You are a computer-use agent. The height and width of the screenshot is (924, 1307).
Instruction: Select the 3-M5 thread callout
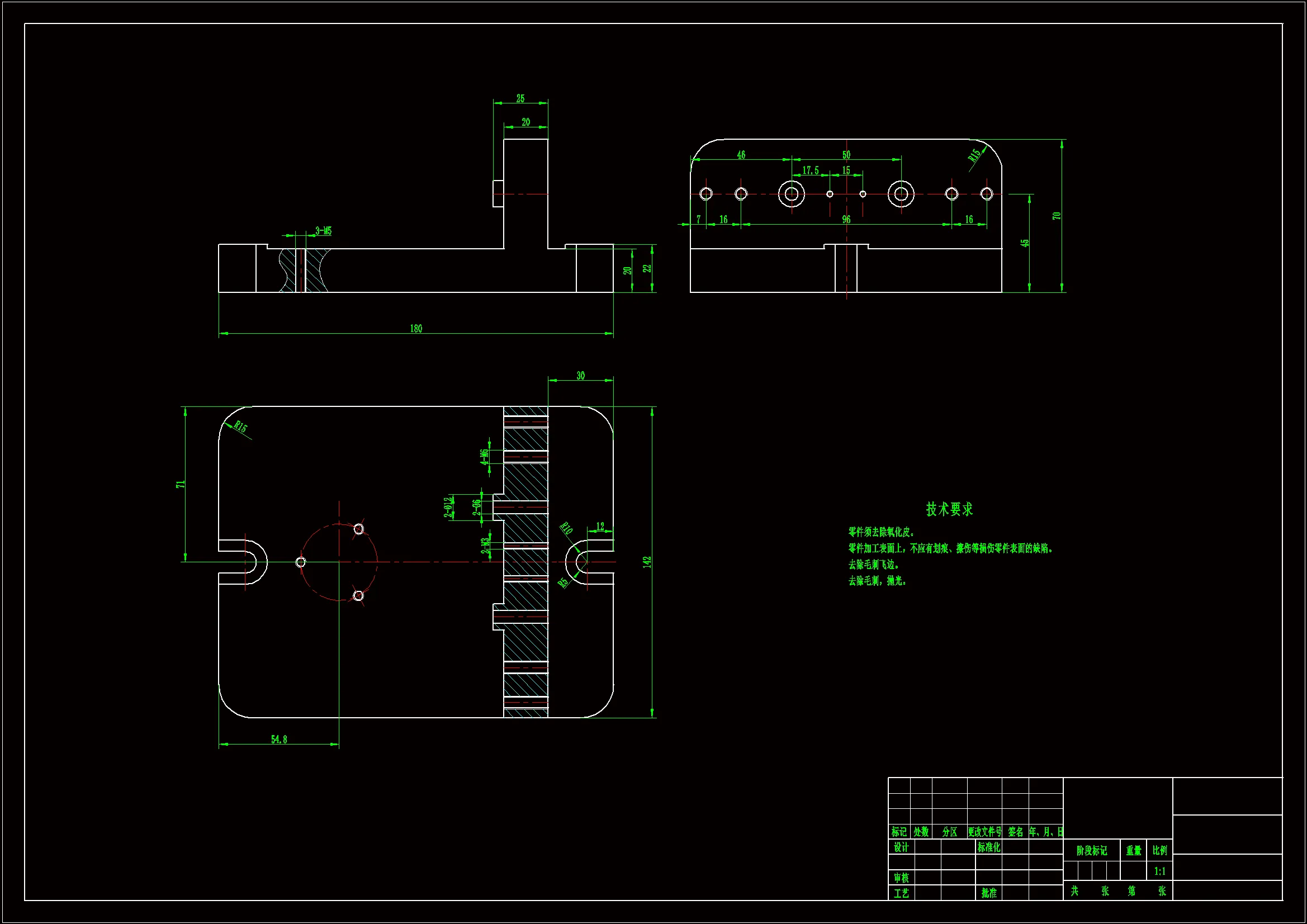pyautogui.click(x=323, y=231)
